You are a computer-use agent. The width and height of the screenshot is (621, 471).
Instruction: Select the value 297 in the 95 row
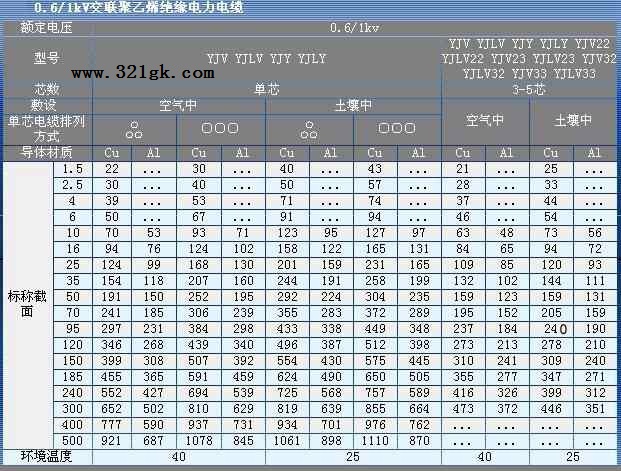click(111, 328)
